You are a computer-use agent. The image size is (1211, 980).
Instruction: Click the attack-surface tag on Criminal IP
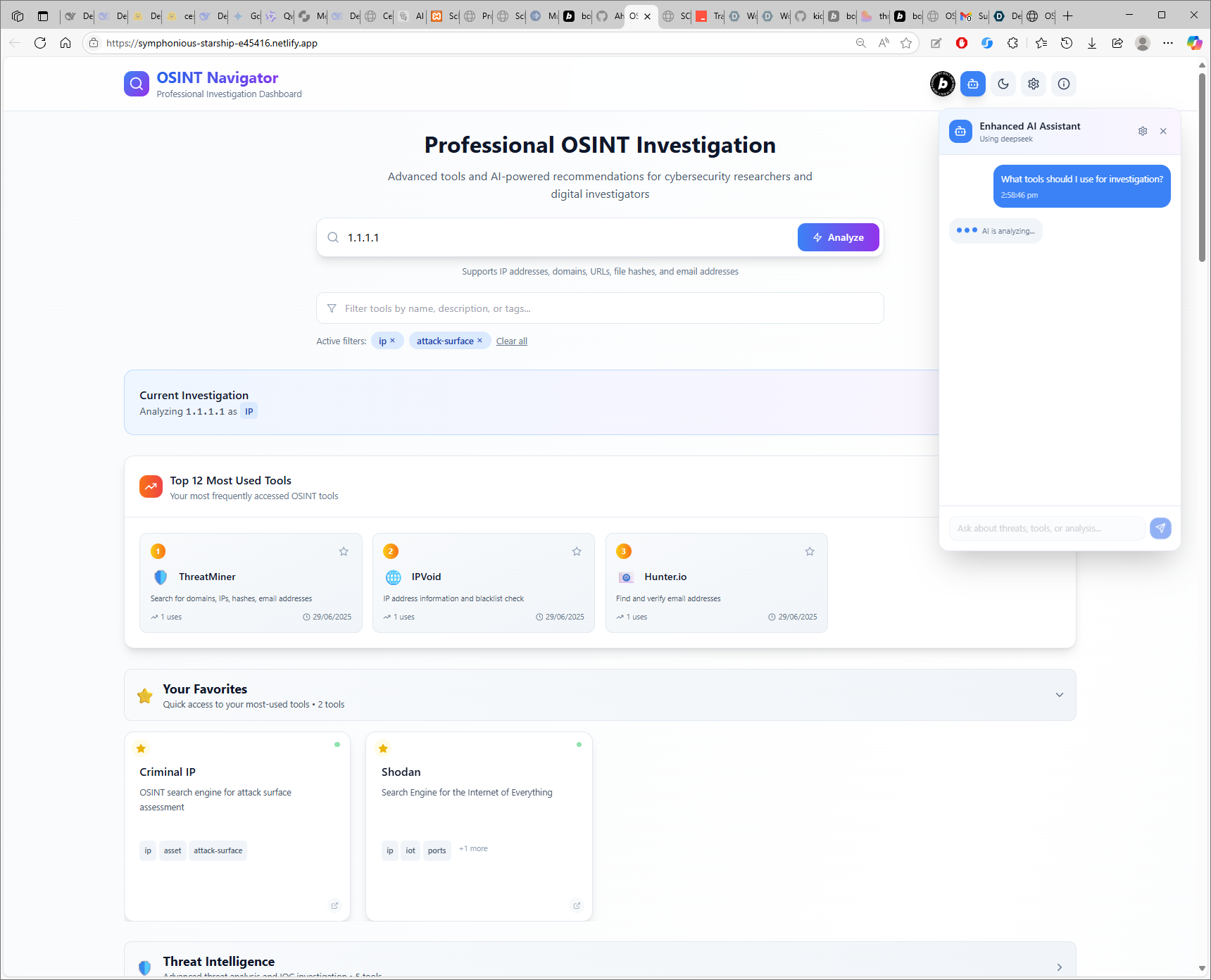coord(218,850)
